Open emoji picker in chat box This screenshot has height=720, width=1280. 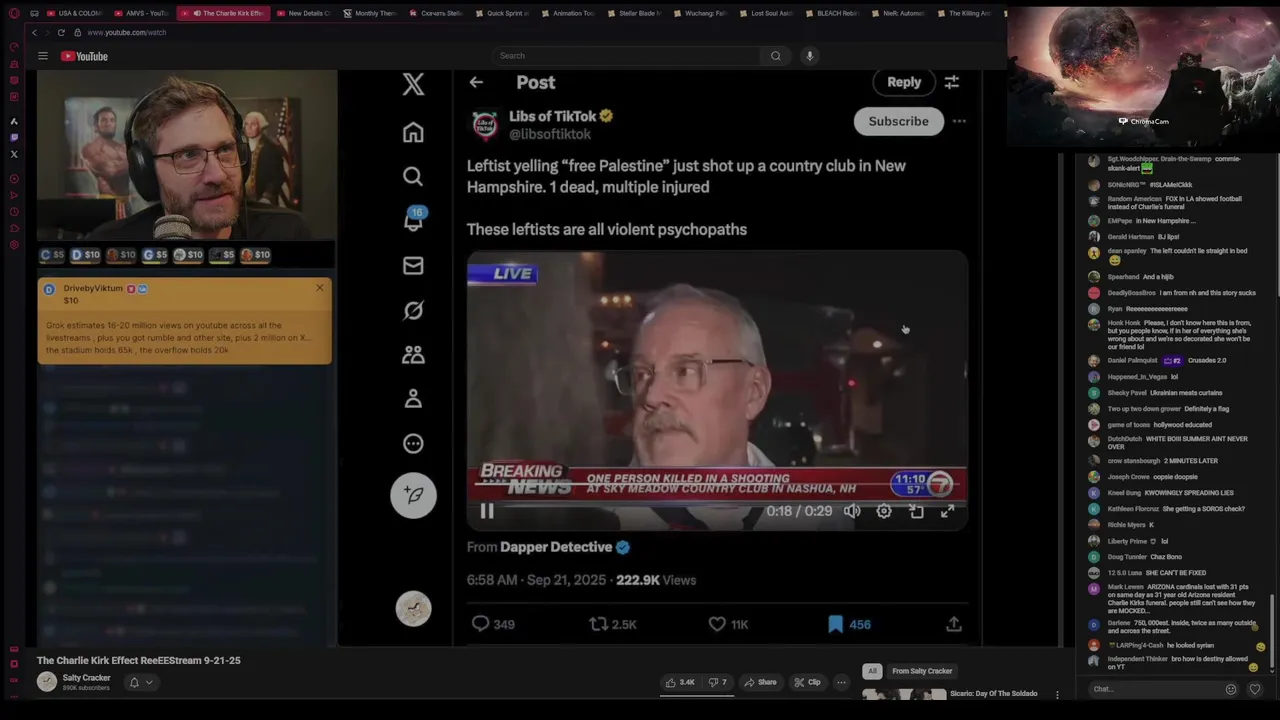pos(1231,689)
